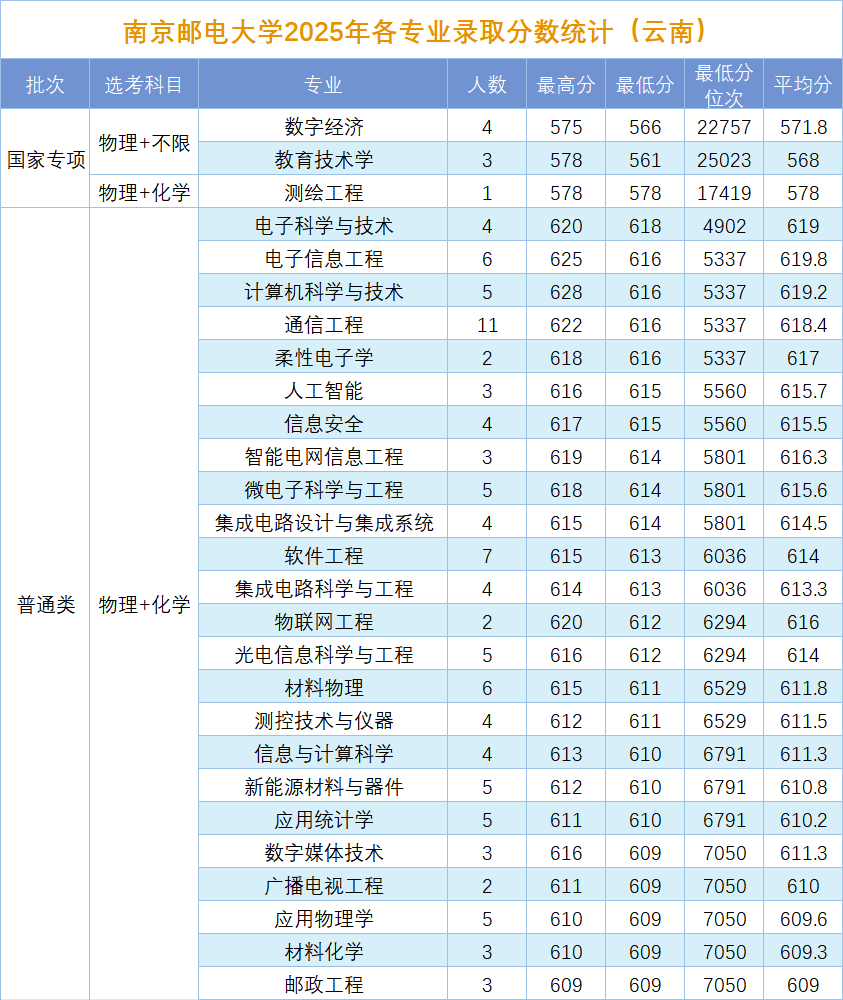Click the average score 611.8
The width and height of the screenshot is (843, 1000).
tap(803, 688)
